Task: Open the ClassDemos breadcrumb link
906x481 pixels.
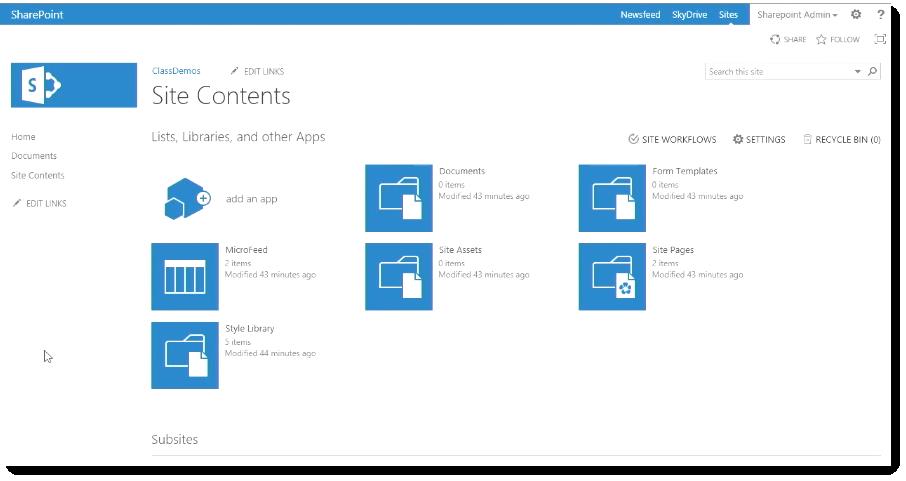Action: [x=176, y=71]
